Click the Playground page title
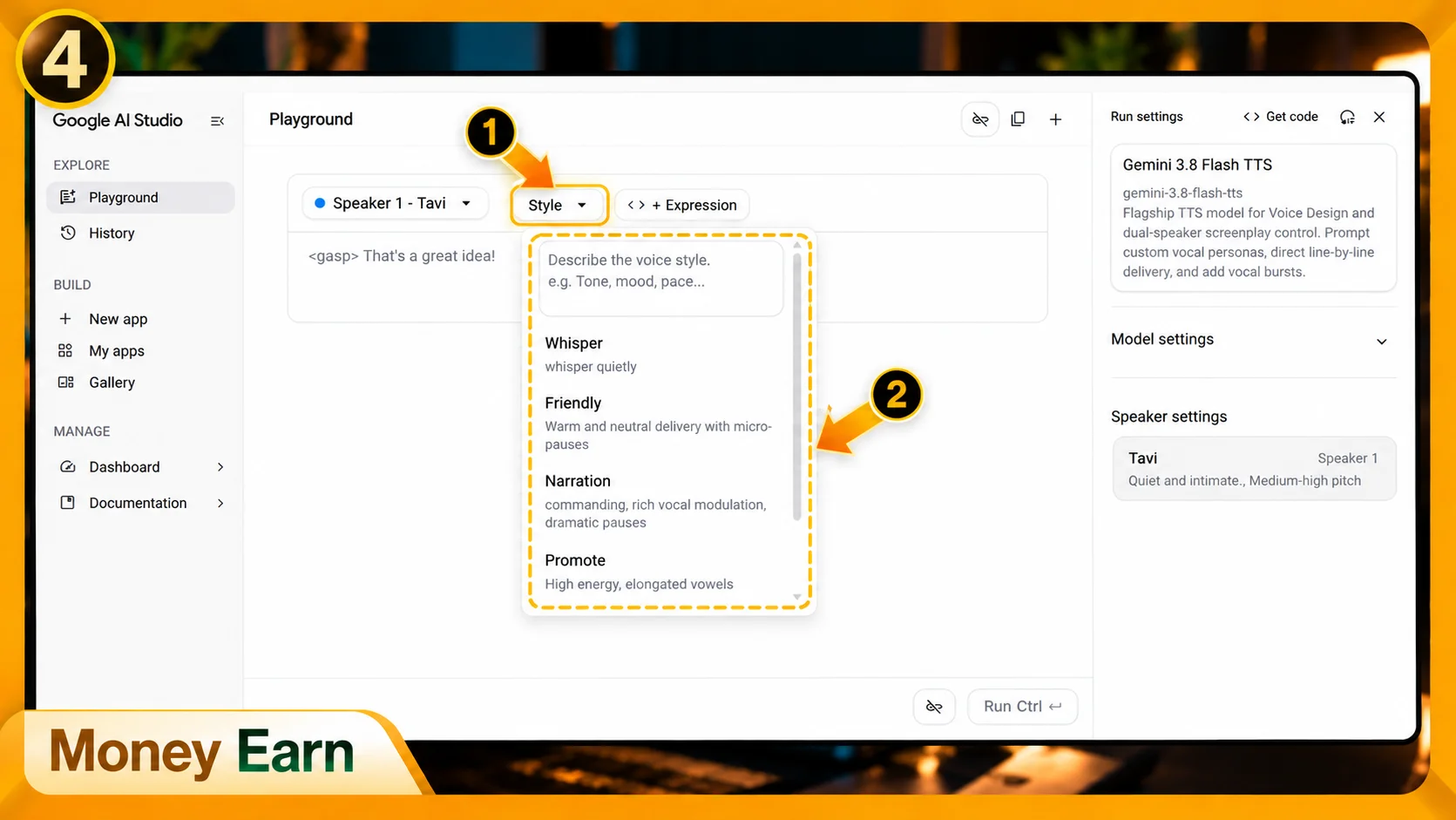Screen dimensions: 1456x820 311,119
